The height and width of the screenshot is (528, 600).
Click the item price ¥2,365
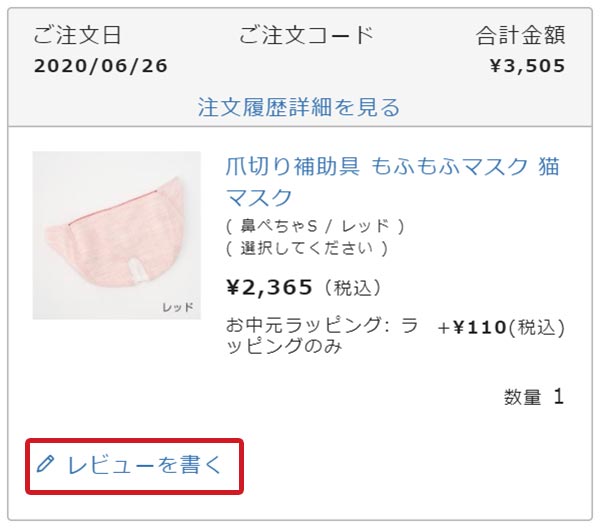271,288
